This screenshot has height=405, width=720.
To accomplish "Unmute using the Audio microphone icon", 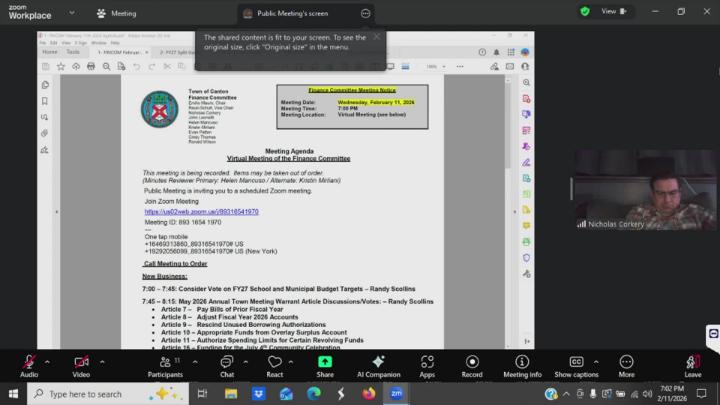I will coord(29,362).
